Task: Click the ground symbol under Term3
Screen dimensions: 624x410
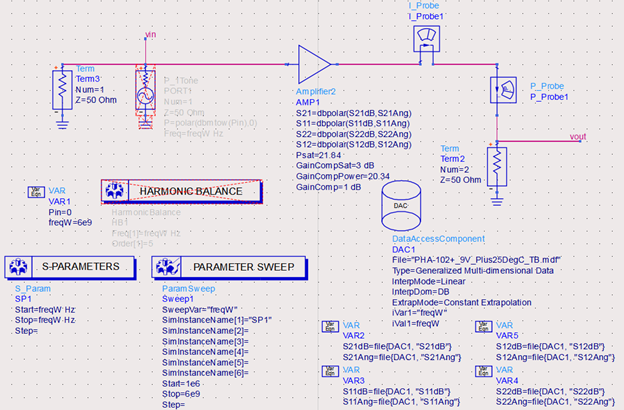Action: 62,124
